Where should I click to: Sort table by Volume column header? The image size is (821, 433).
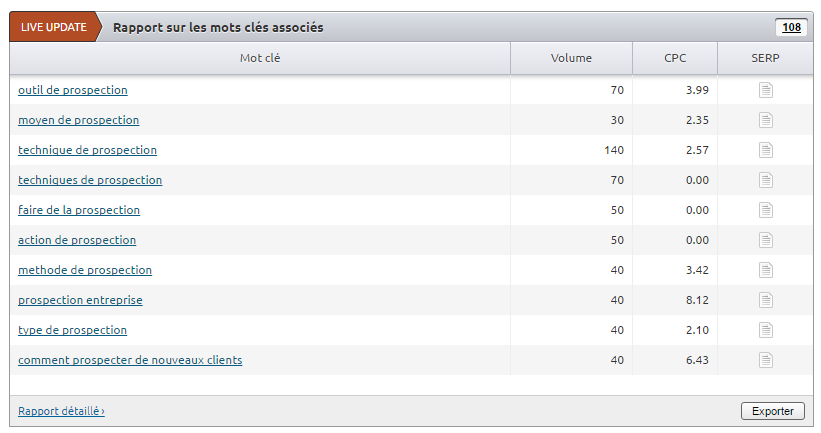(571, 58)
